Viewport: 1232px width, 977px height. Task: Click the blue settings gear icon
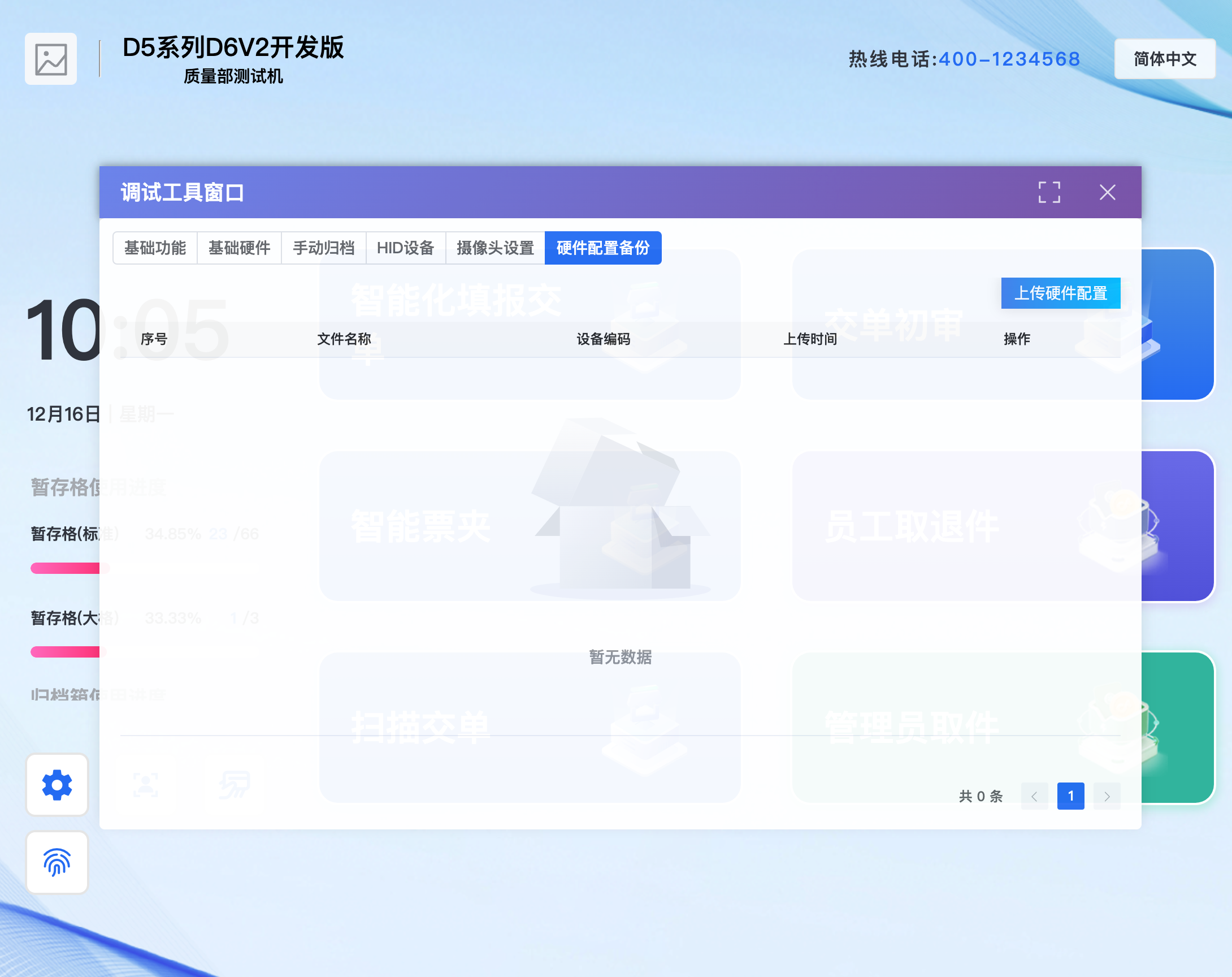pos(57,784)
